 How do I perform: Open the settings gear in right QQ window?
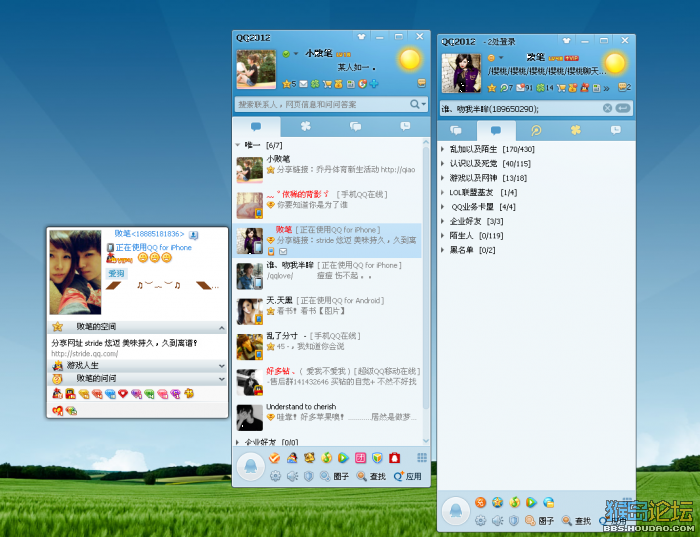coord(480,520)
